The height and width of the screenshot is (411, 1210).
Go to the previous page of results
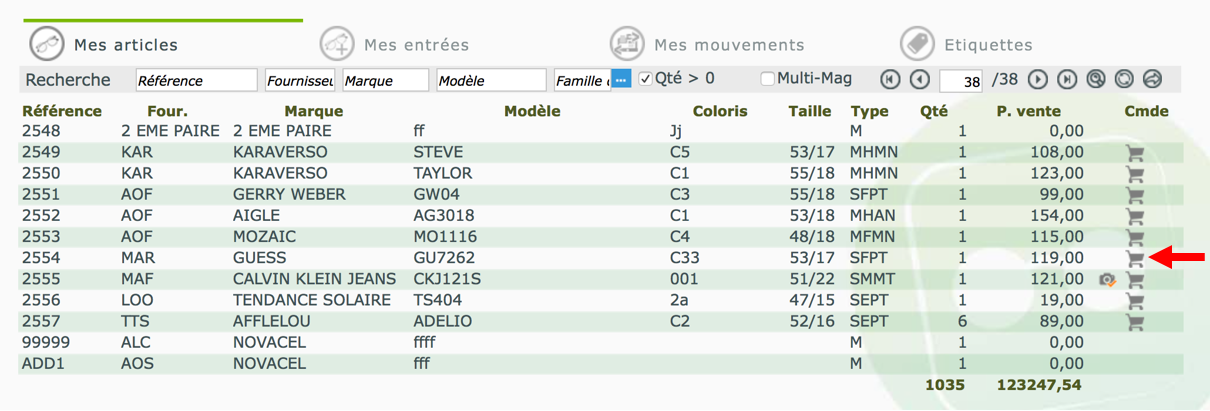pos(920,79)
